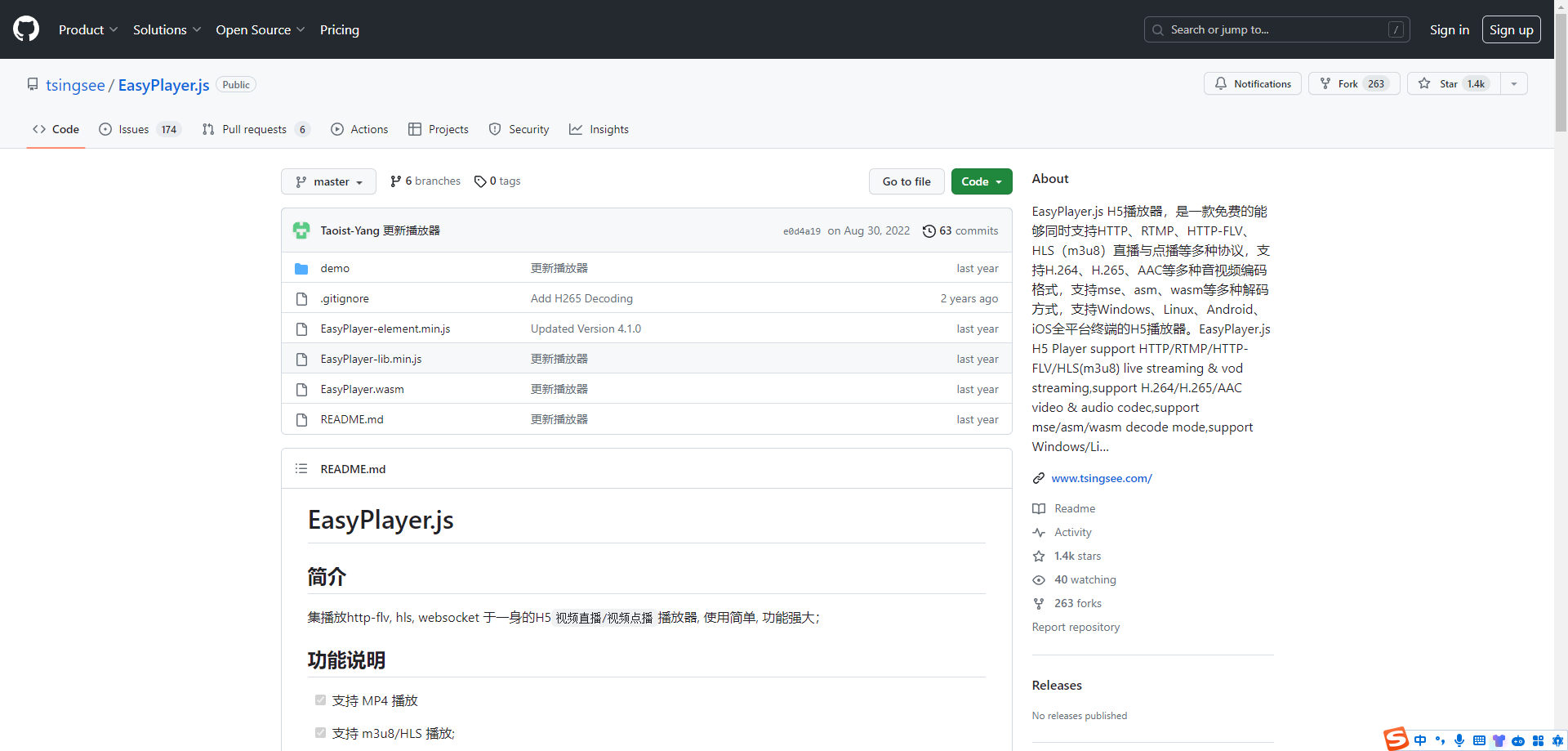The width and height of the screenshot is (1568, 751).
Task: Open the demo folder
Action: (x=335, y=268)
